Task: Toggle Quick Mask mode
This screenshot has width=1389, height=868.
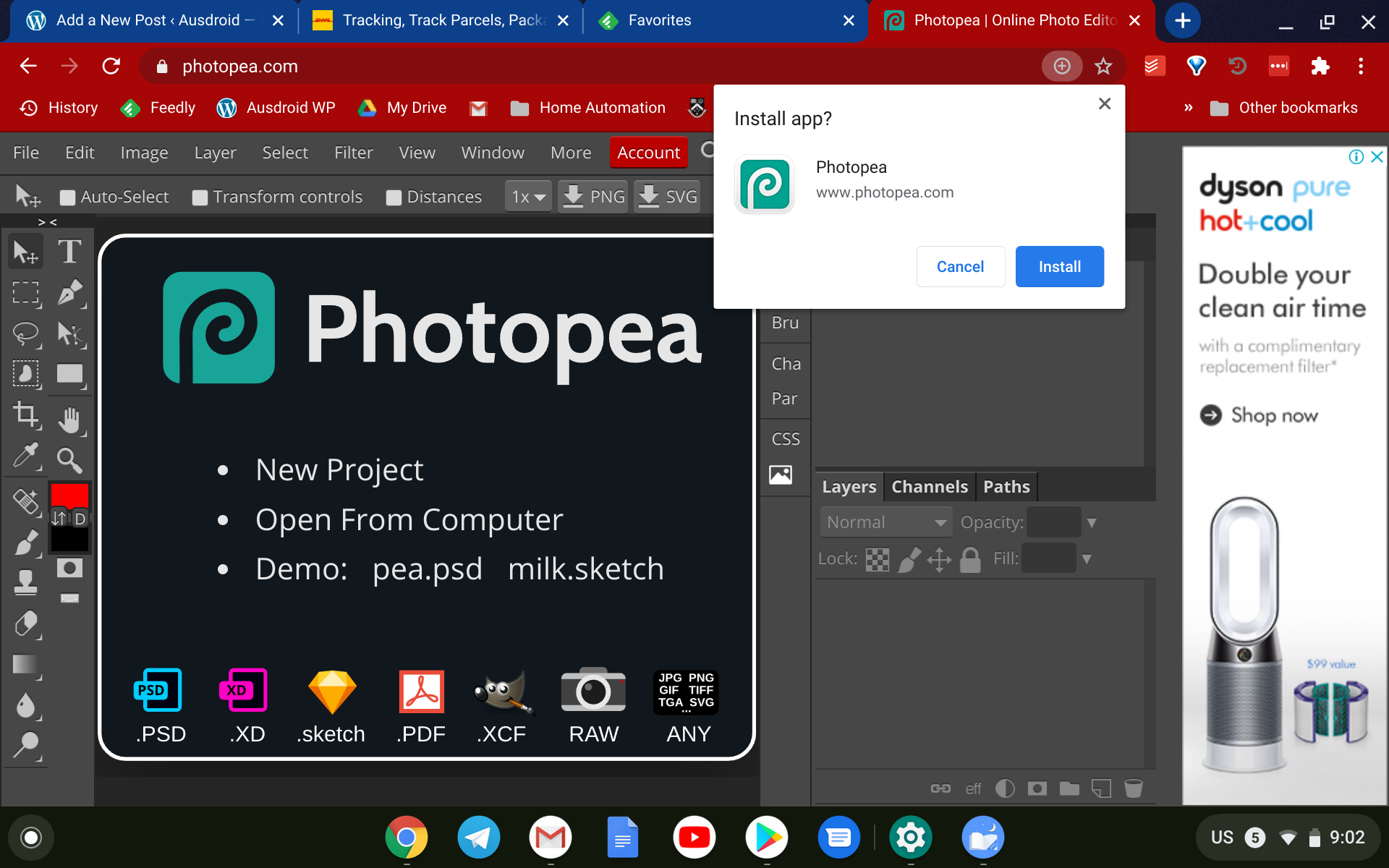Action: (x=69, y=569)
